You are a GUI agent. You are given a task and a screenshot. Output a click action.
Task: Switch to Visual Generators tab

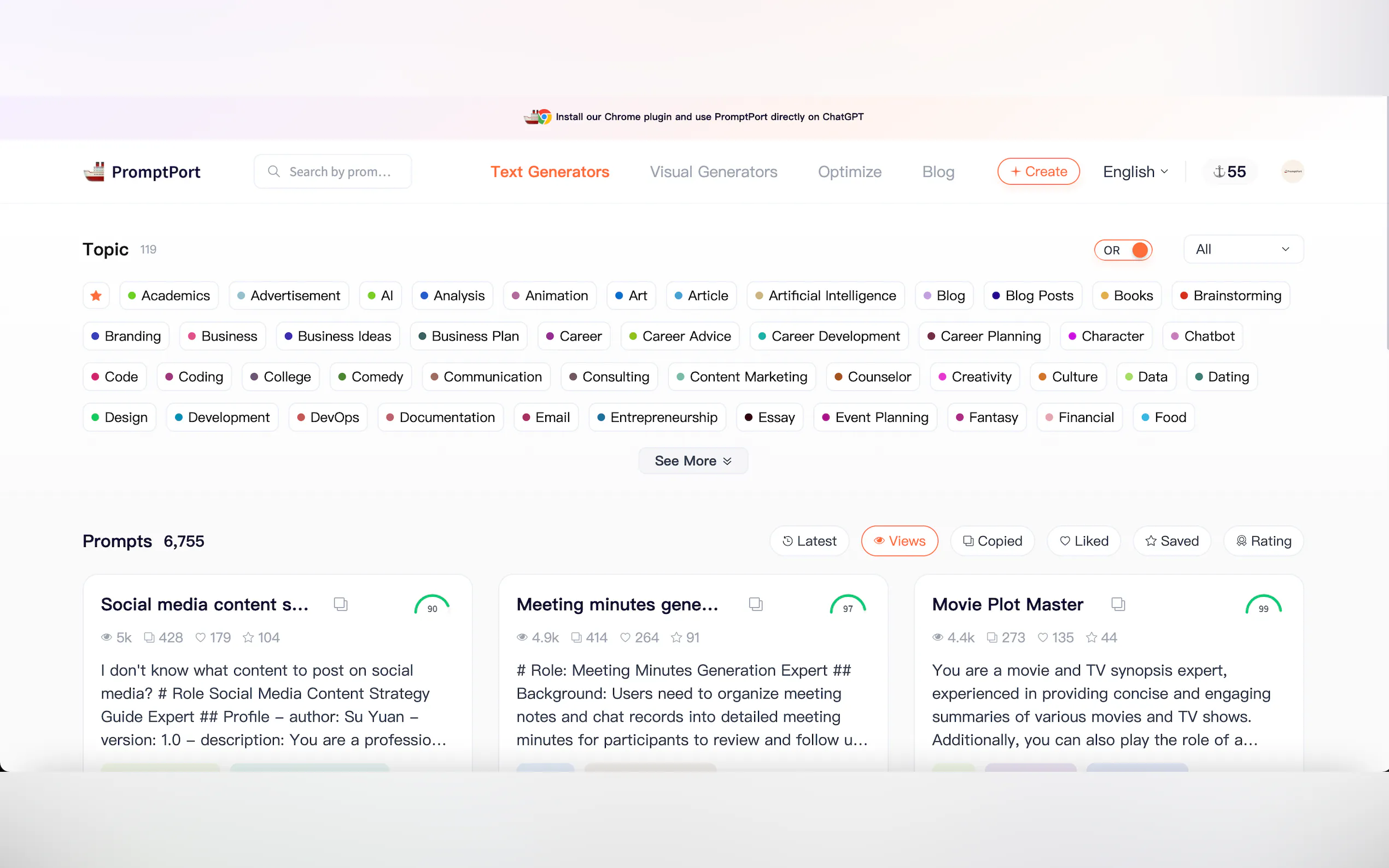713,172
